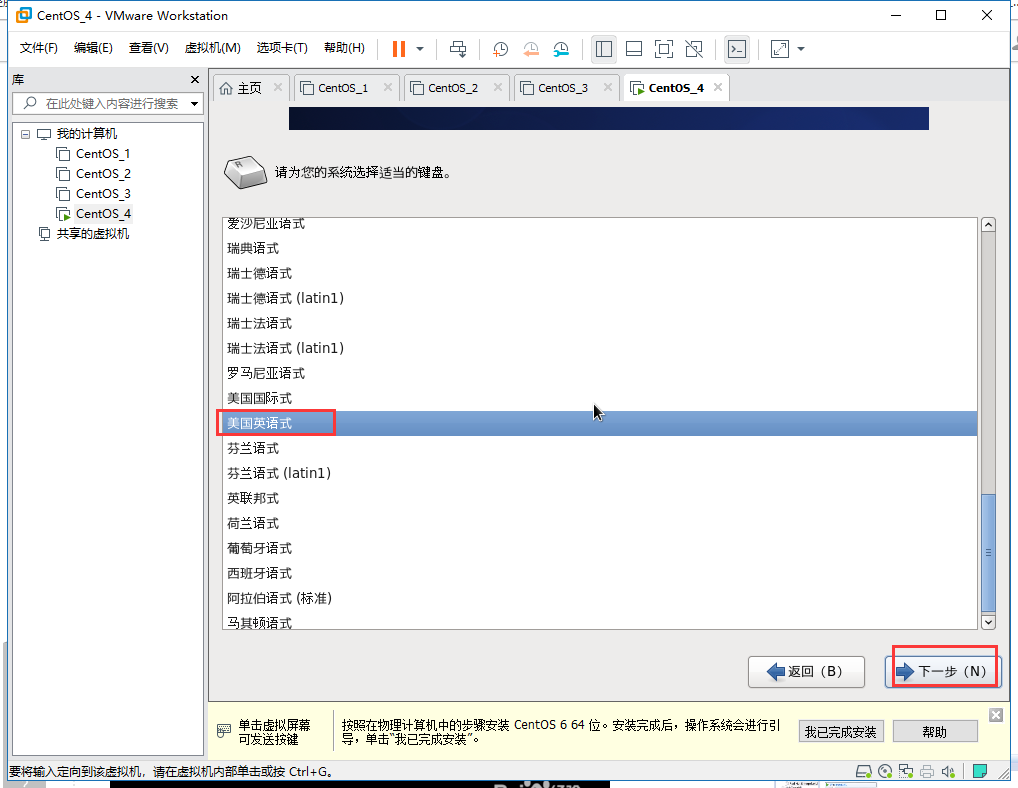Image resolution: width=1018 pixels, height=788 pixels.
Task: Select 美国英语式 keyboard layout
Action: point(599,423)
